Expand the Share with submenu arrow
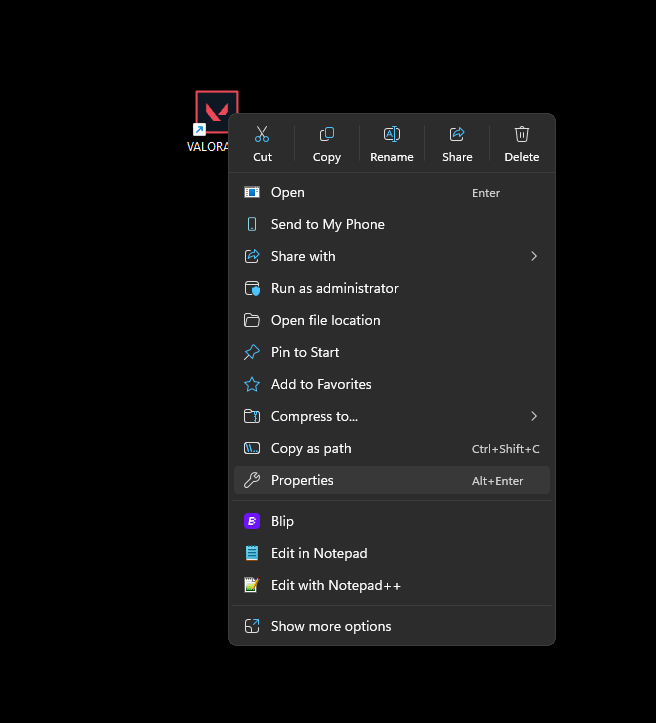 click(534, 256)
